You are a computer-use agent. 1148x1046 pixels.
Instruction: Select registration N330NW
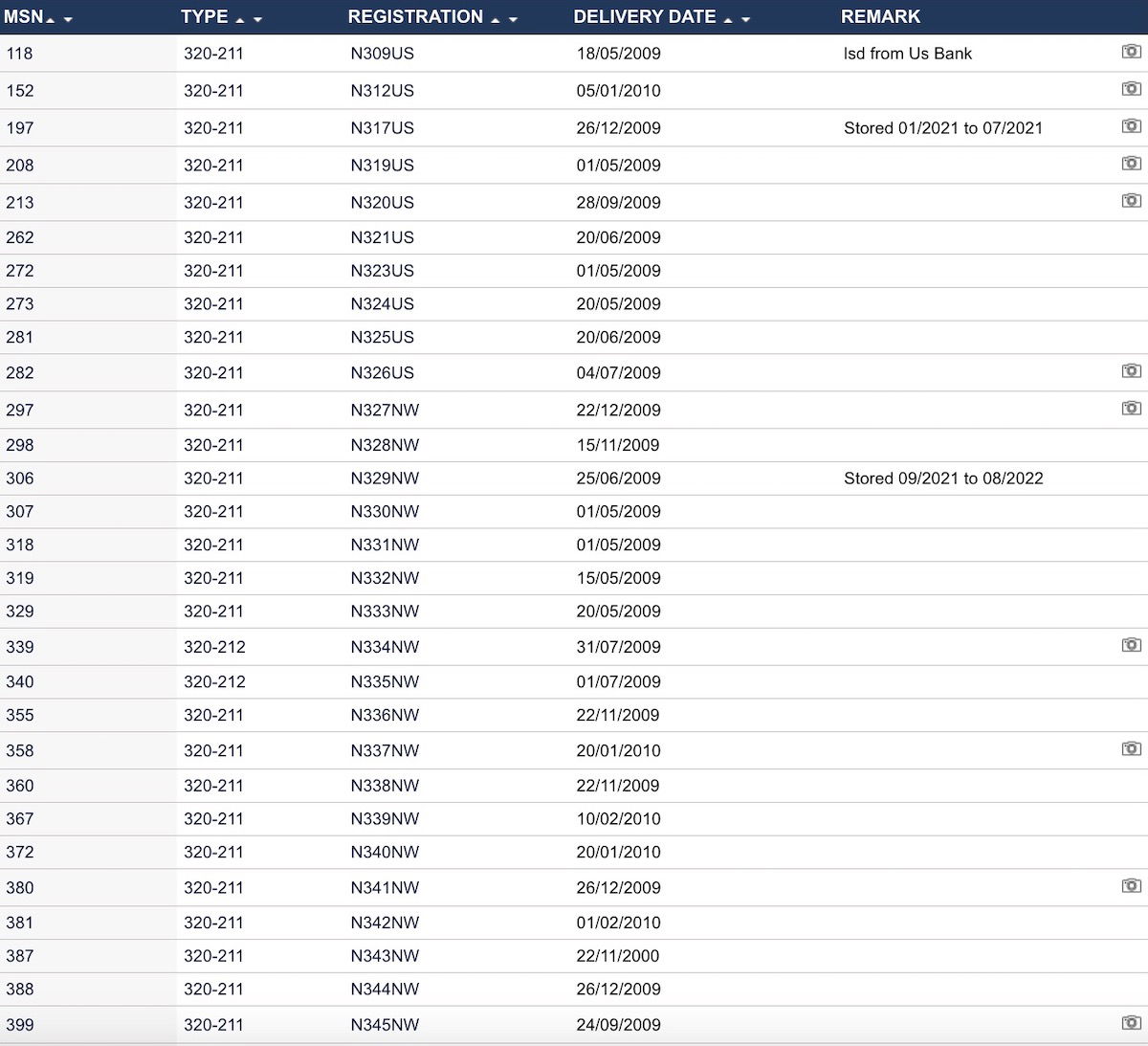point(385,512)
